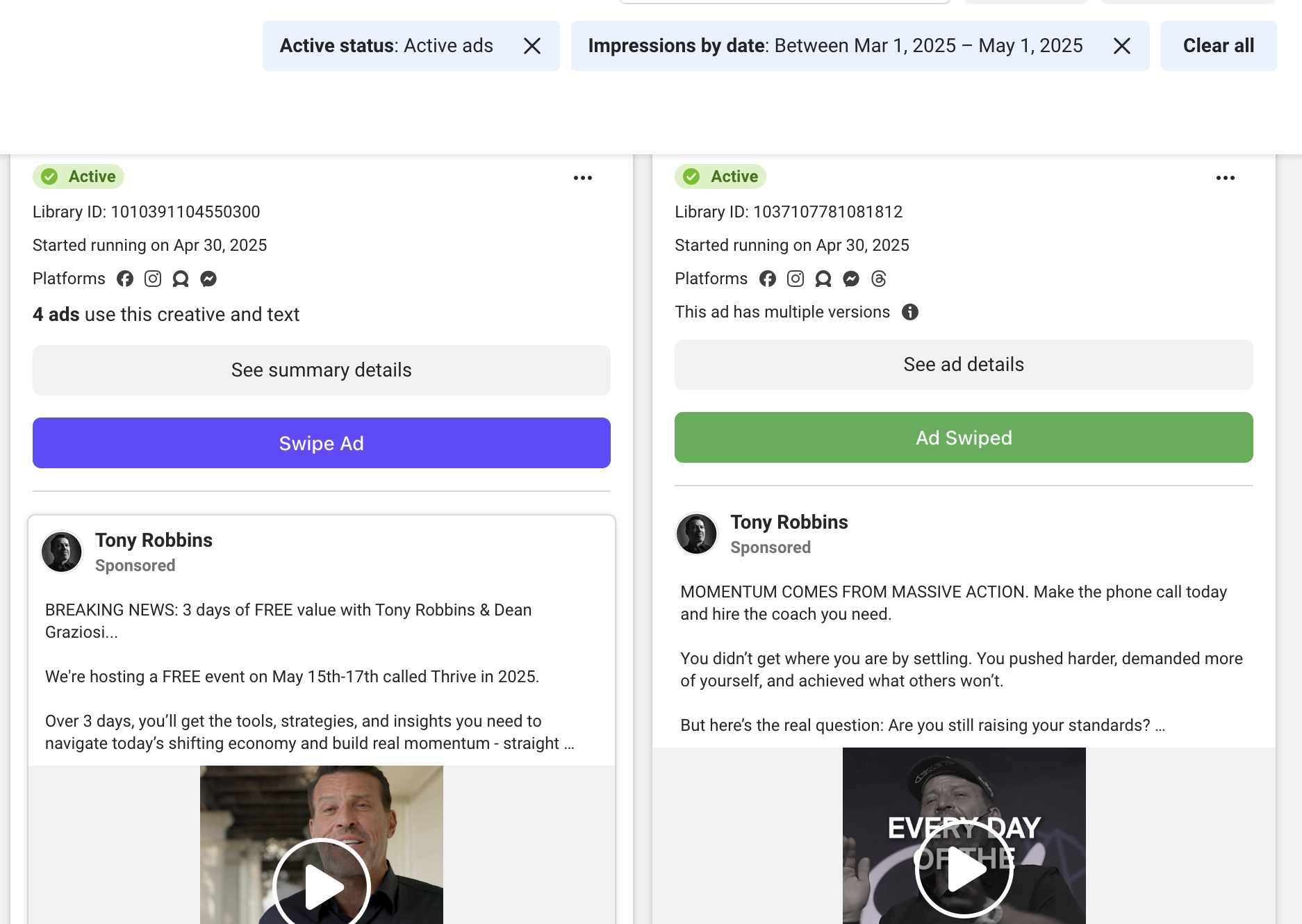The image size is (1302, 924).
Task: Click 'This ad has multiple versions' text
Action: pos(782,312)
